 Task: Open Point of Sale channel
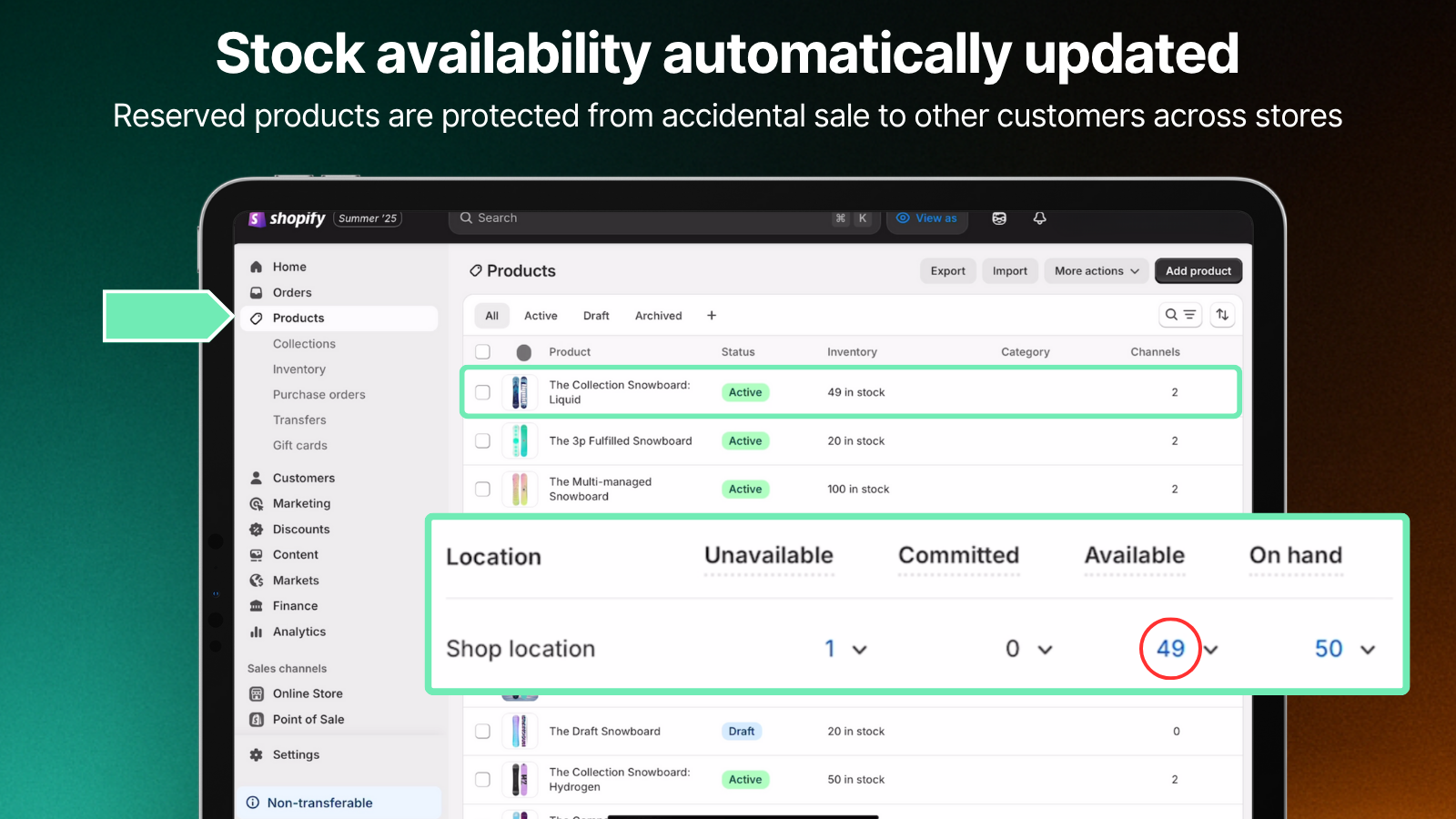click(308, 719)
